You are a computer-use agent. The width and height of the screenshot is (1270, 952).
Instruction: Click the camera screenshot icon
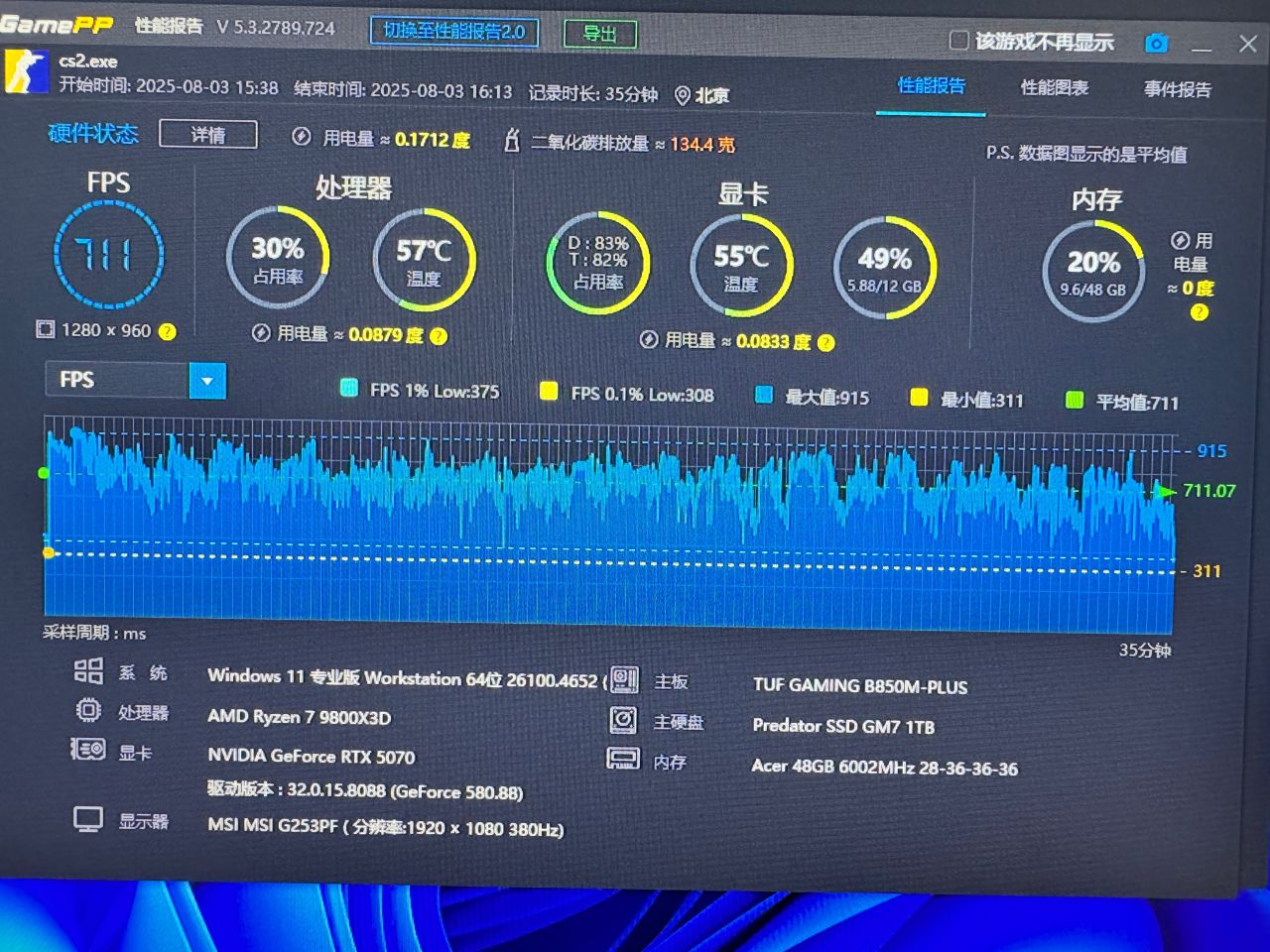[x=1156, y=44]
